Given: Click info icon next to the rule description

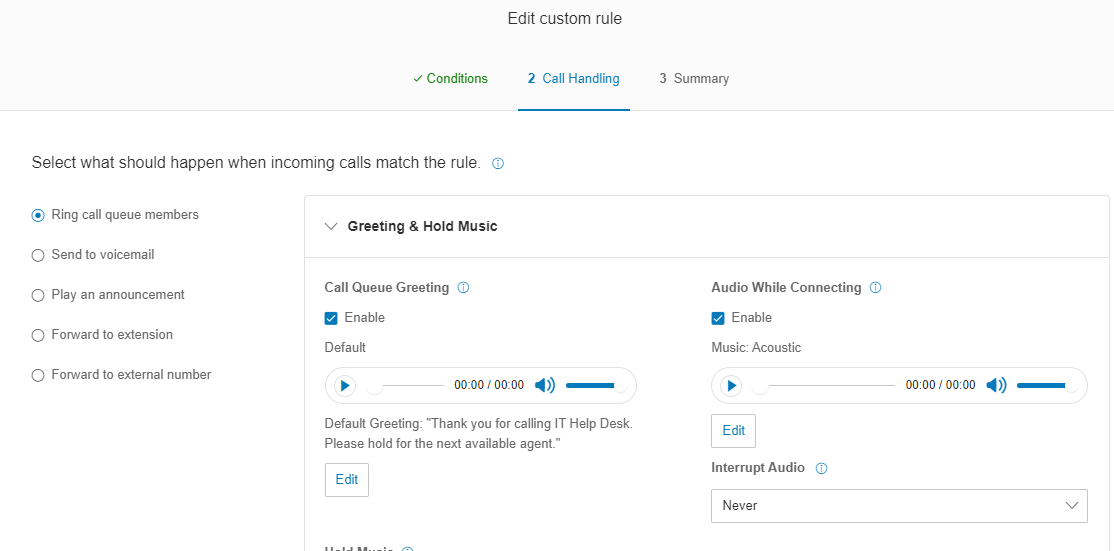Looking at the screenshot, I should 498,163.
